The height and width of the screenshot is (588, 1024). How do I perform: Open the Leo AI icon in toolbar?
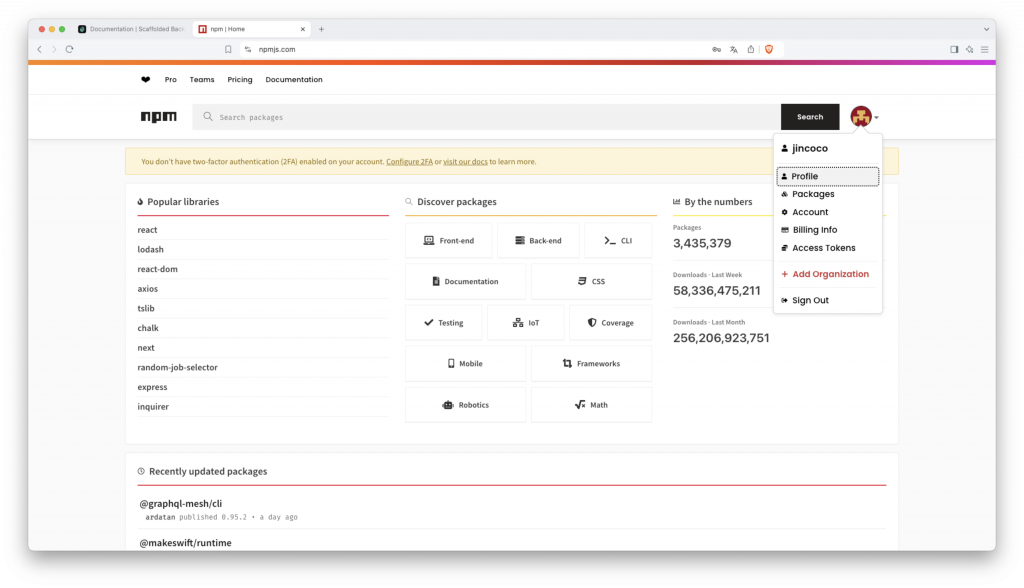click(969, 49)
